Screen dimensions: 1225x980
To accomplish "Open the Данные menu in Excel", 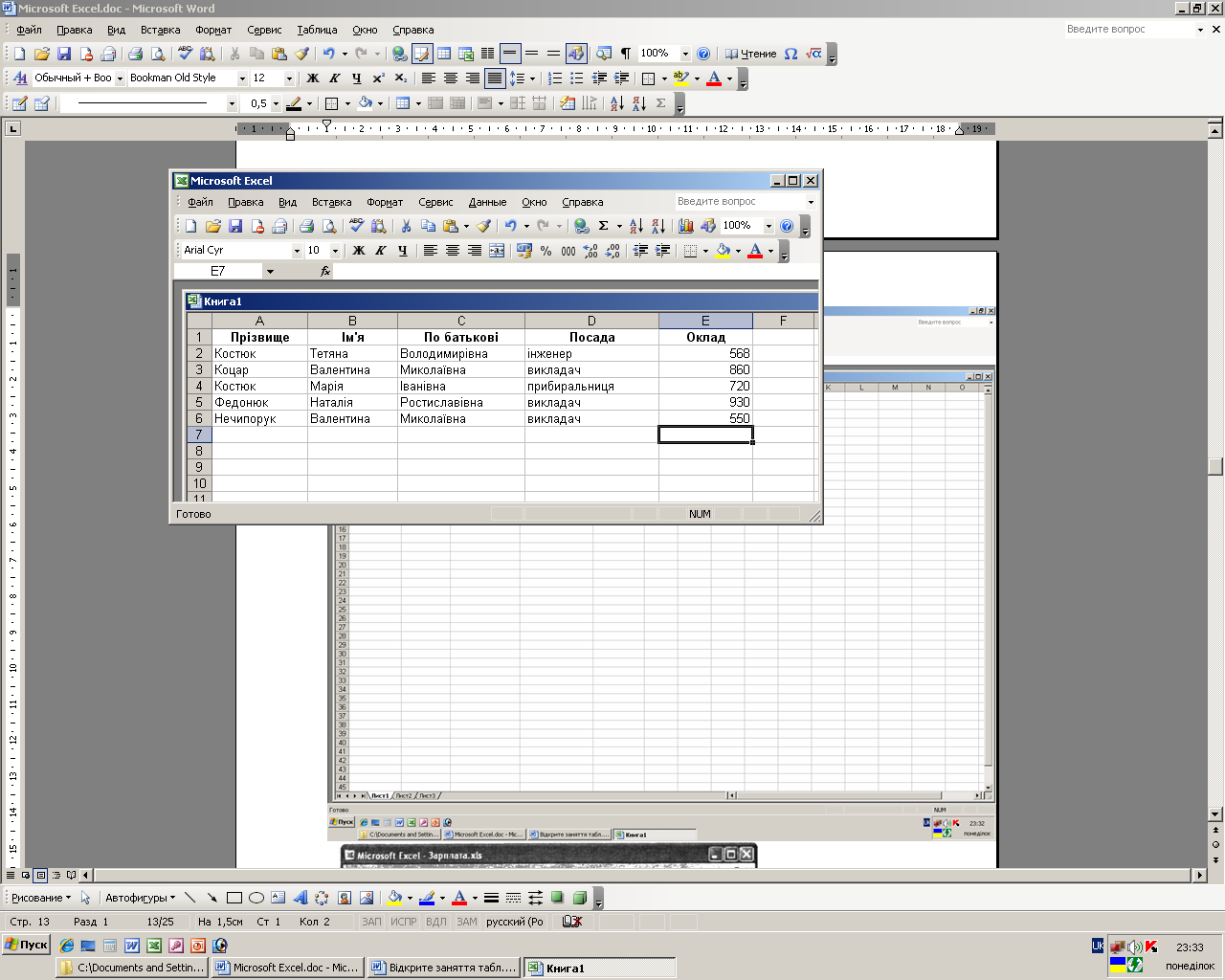I will 487,202.
